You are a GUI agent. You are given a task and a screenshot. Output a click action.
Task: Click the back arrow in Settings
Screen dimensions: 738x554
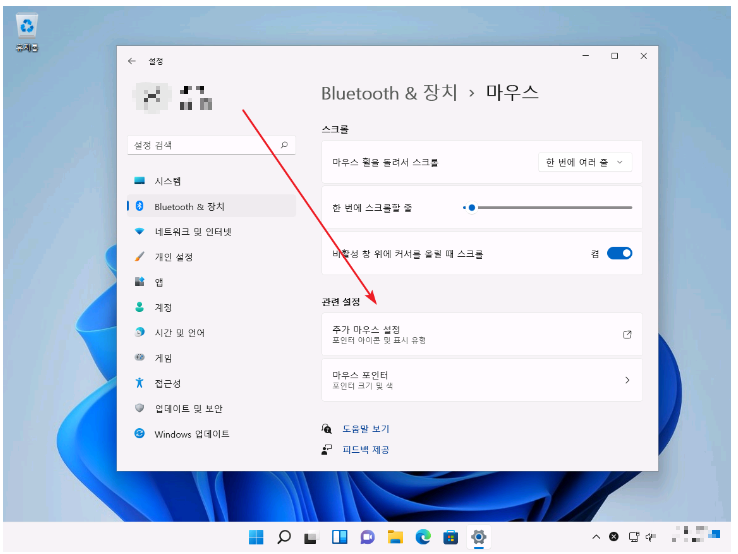[x=132, y=61]
